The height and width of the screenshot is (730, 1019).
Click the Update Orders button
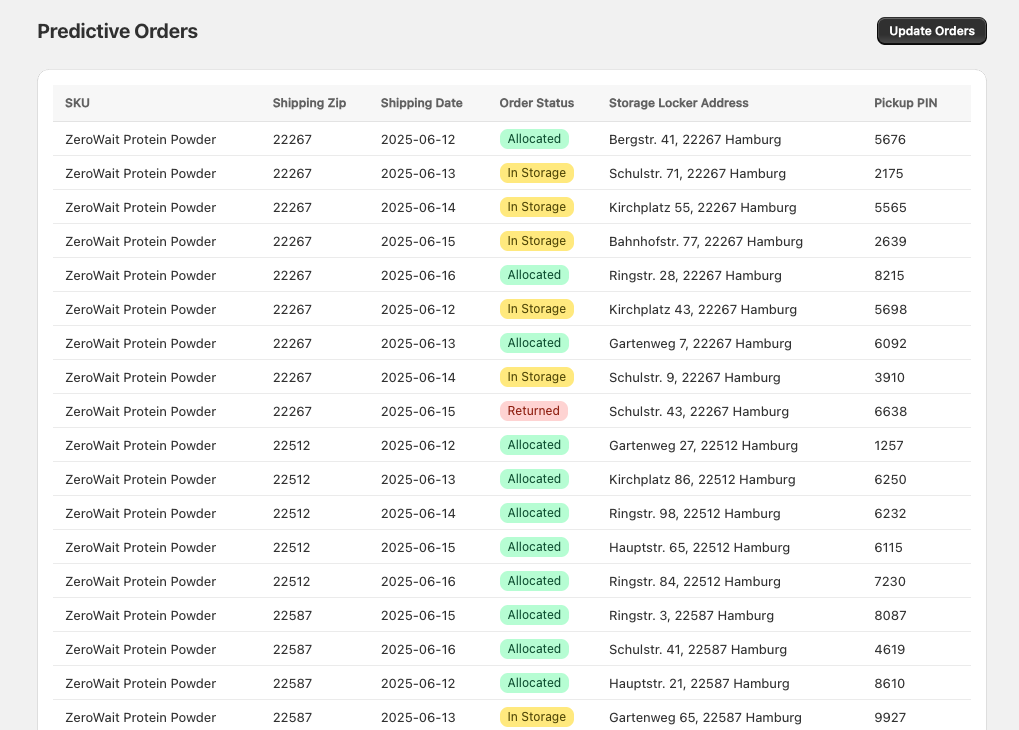pos(931,31)
